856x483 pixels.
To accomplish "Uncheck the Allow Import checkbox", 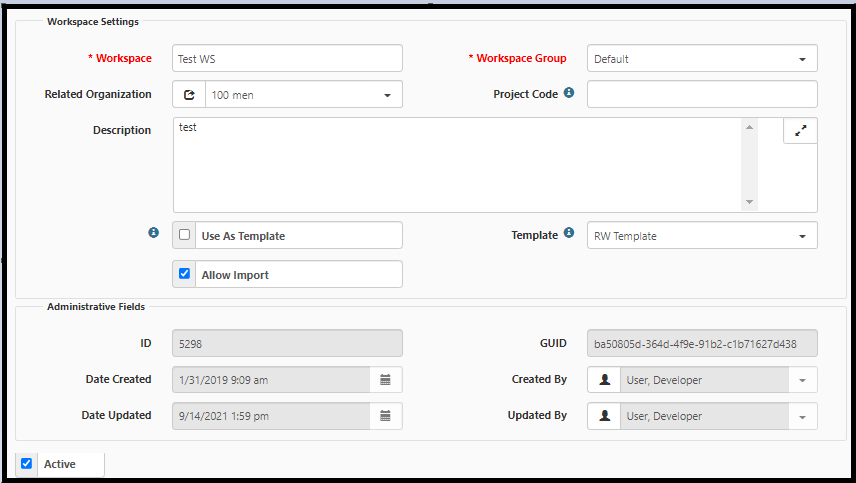I will coord(184,274).
